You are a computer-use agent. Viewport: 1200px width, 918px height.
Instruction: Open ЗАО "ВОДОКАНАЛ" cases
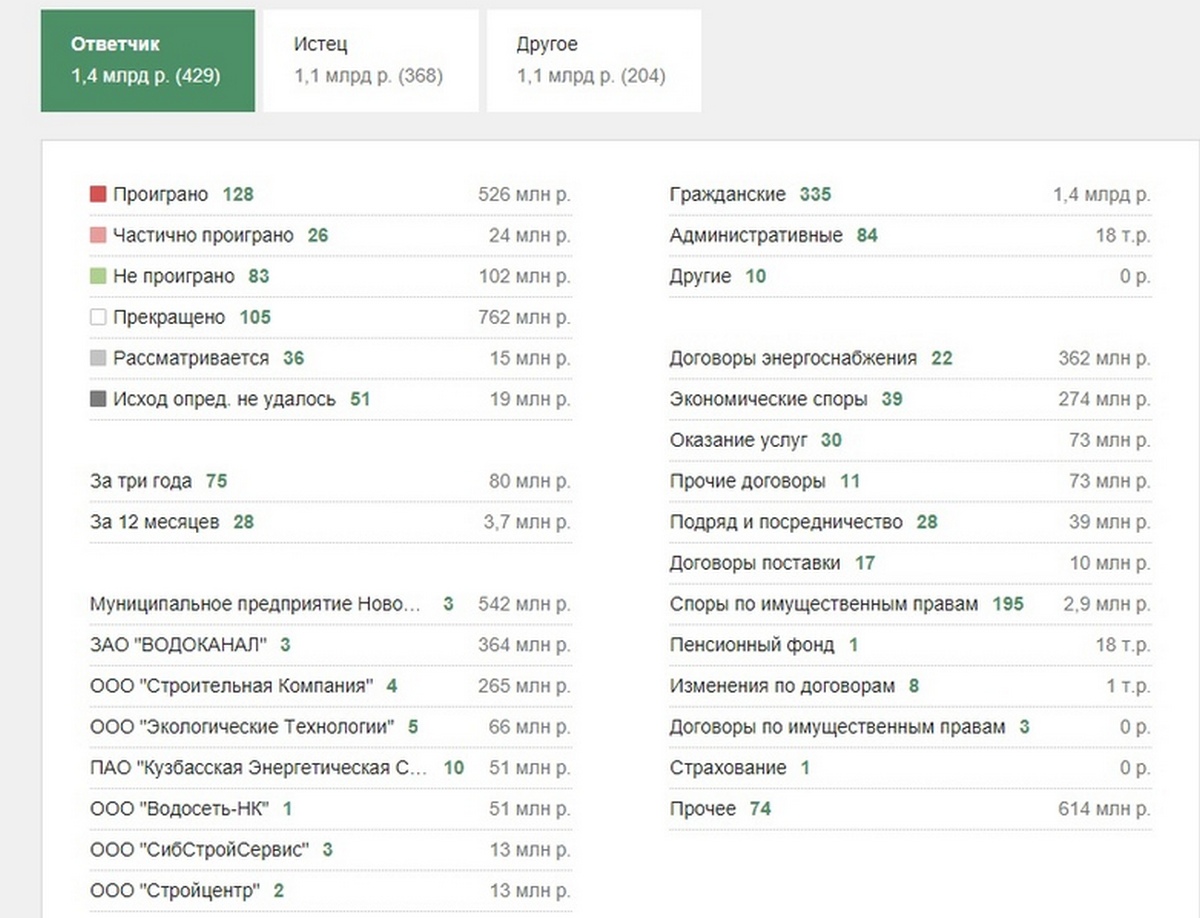coord(178,645)
